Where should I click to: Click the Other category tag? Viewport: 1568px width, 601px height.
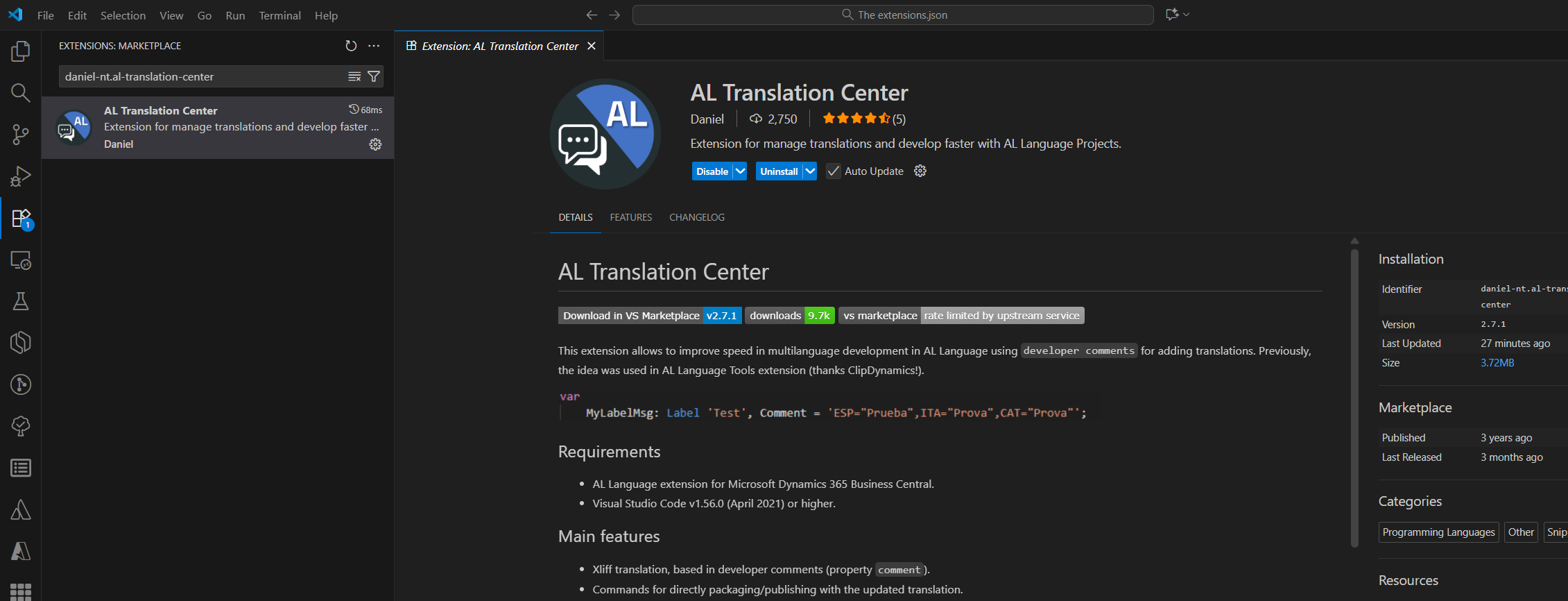click(x=1521, y=532)
